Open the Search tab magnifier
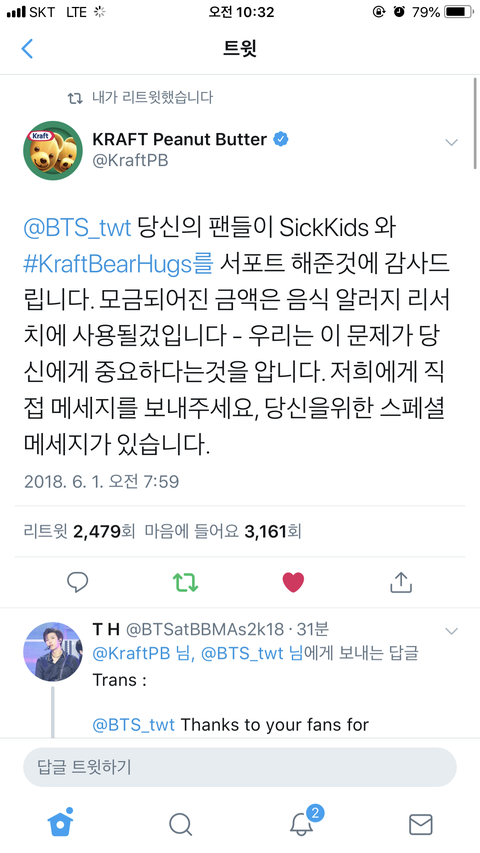This screenshot has height=853, width=480. pyautogui.click(x=180, y=825)
